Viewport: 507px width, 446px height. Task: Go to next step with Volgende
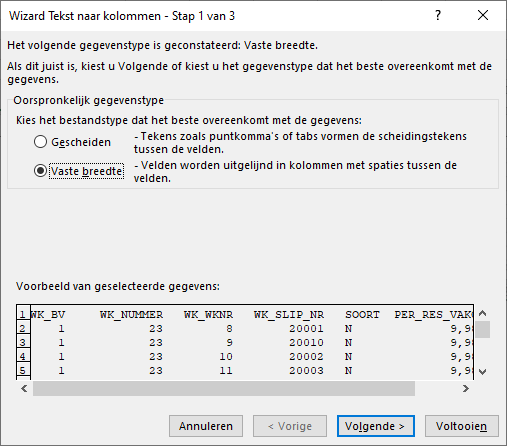coord(376,426)
